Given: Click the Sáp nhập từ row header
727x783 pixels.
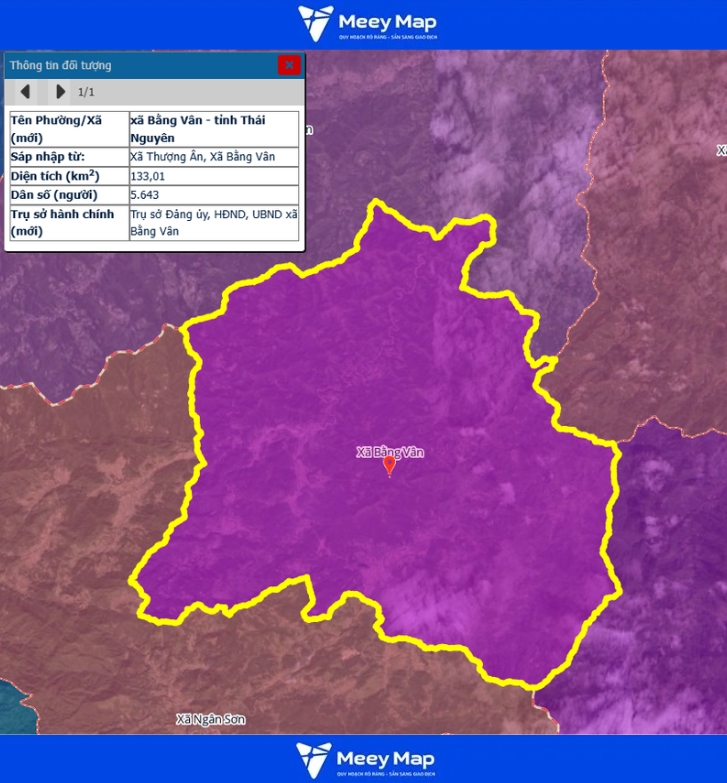Looking at the screenshot, I should point(68,157).
